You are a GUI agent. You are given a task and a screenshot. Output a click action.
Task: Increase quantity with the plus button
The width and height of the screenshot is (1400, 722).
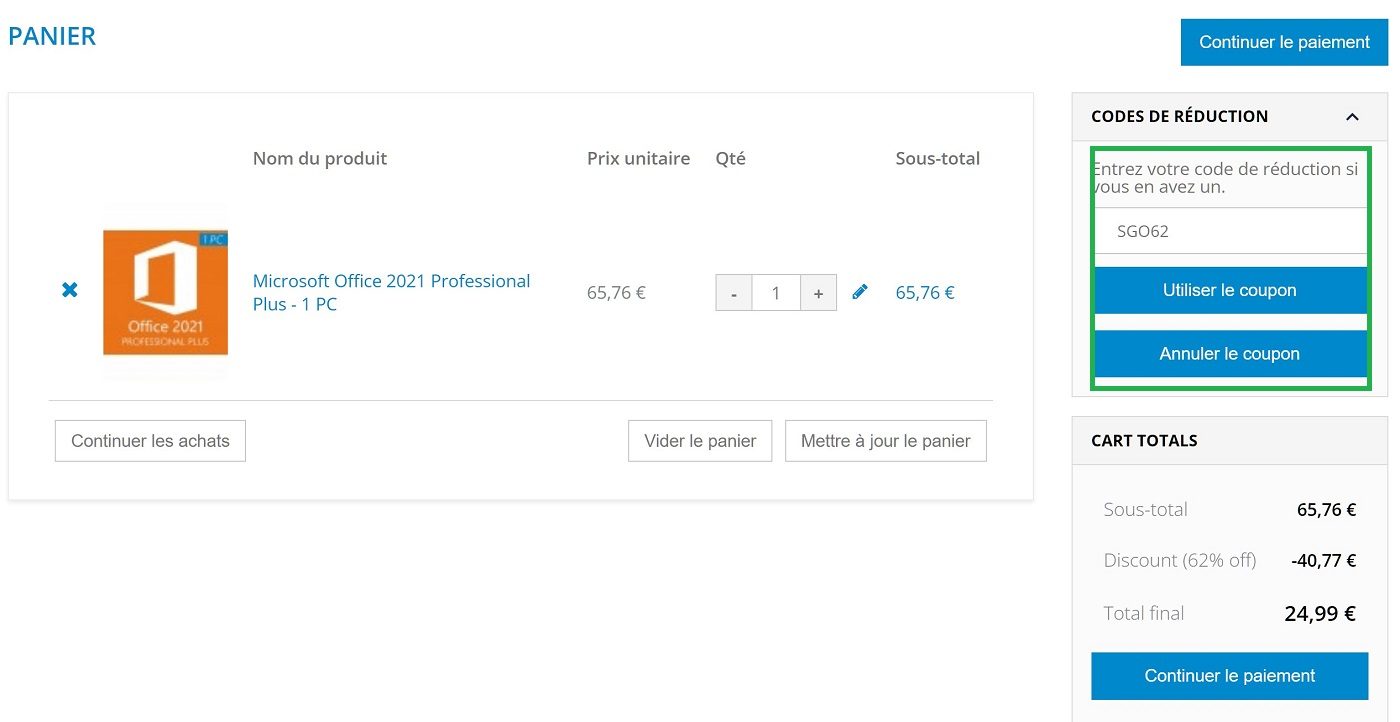(818, 294)
